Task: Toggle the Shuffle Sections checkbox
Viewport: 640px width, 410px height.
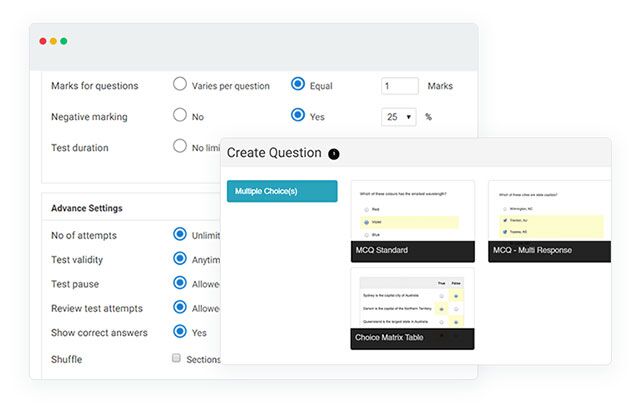Action: coord(176,358)
